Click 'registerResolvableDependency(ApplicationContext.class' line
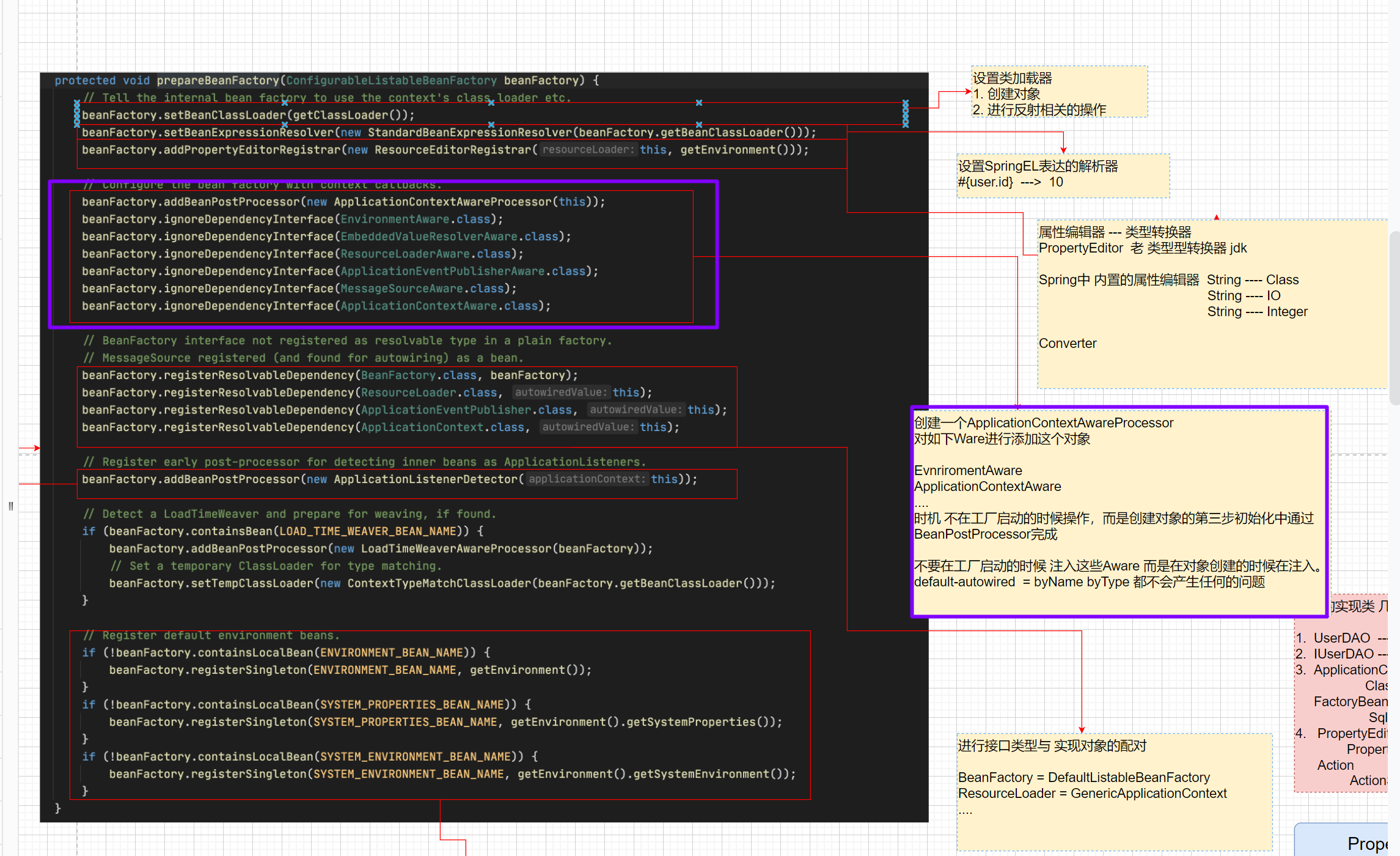Image resolution: width=1400 pixels, height=856 pixels. (x=381, y=427)
